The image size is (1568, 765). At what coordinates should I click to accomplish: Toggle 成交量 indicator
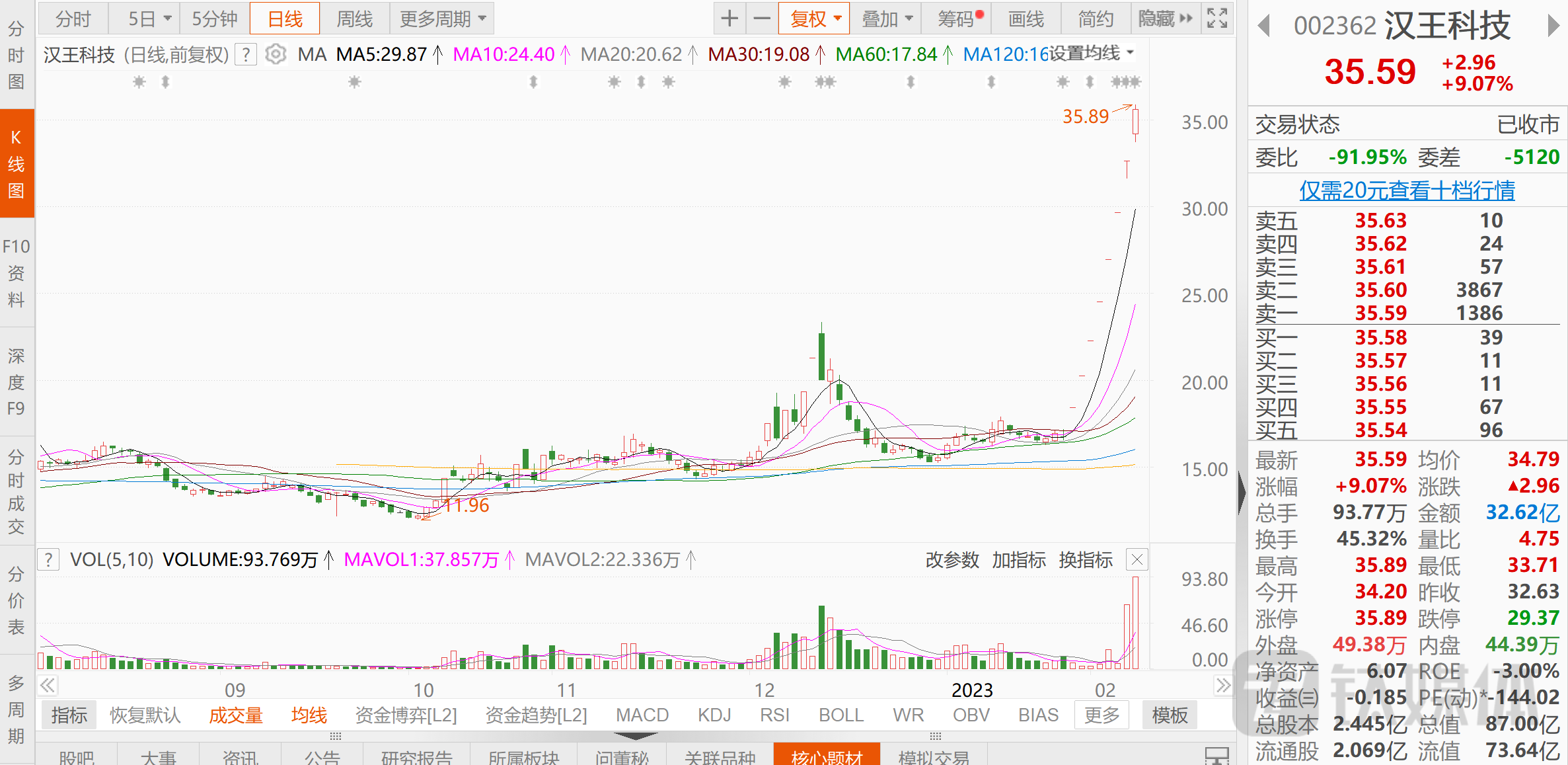click(235, 715)
